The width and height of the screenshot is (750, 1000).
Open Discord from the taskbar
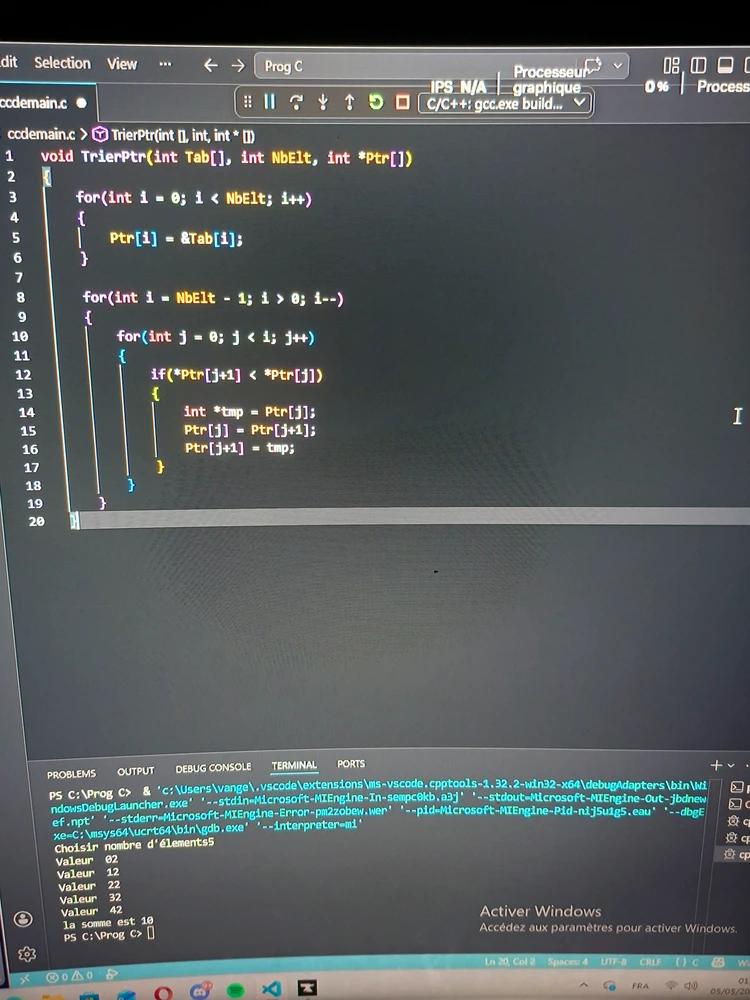(200, 990)
